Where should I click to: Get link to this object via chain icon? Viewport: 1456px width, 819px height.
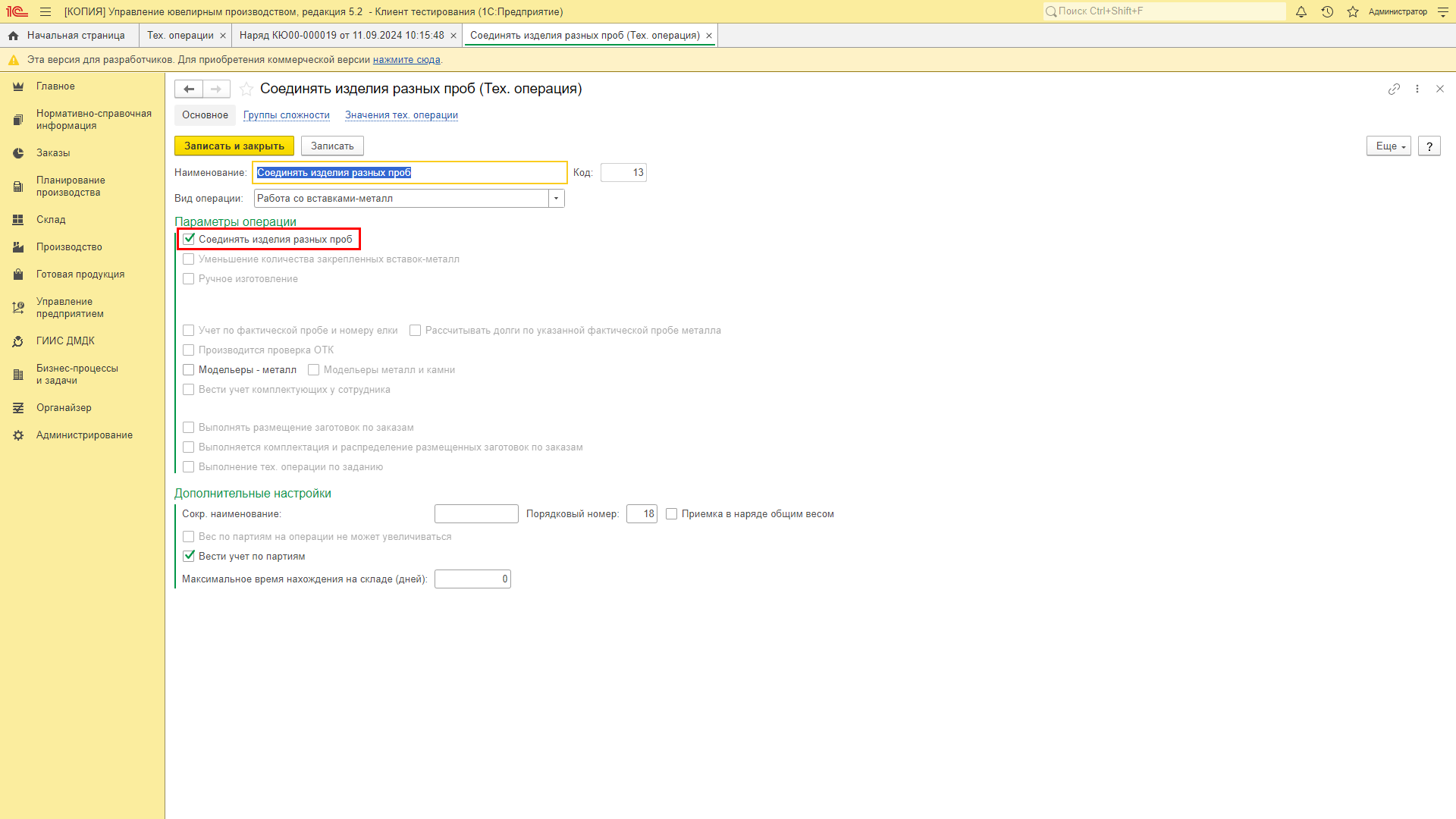[x=1394, y=89]
